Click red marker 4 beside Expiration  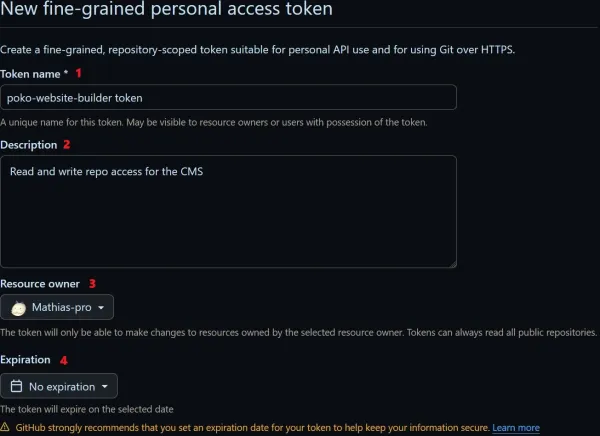66,359
